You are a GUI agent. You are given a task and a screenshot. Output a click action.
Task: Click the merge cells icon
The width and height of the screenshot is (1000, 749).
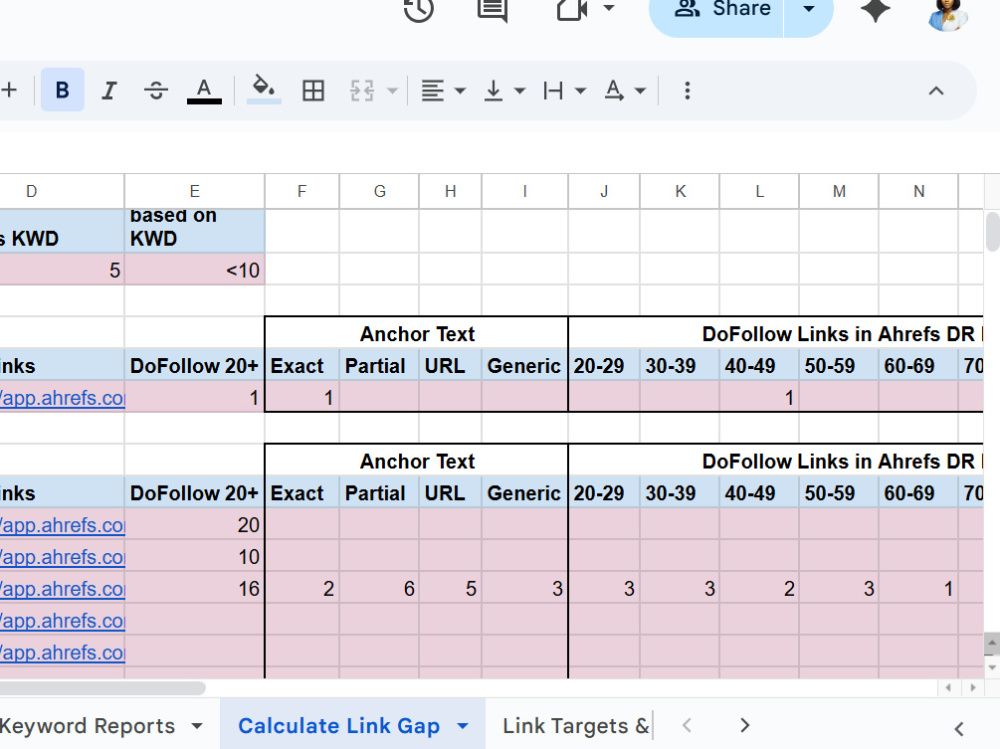pos(362,90)
